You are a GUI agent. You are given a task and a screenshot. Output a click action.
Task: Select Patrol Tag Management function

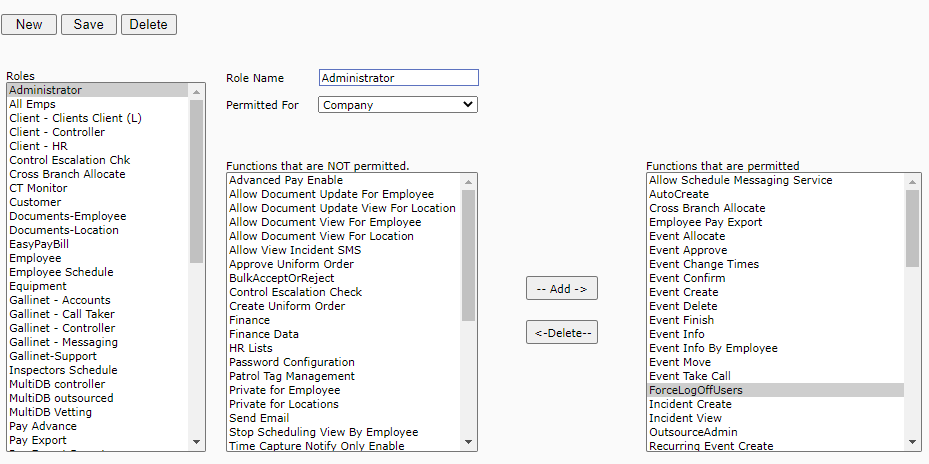(x=291, y=376)
